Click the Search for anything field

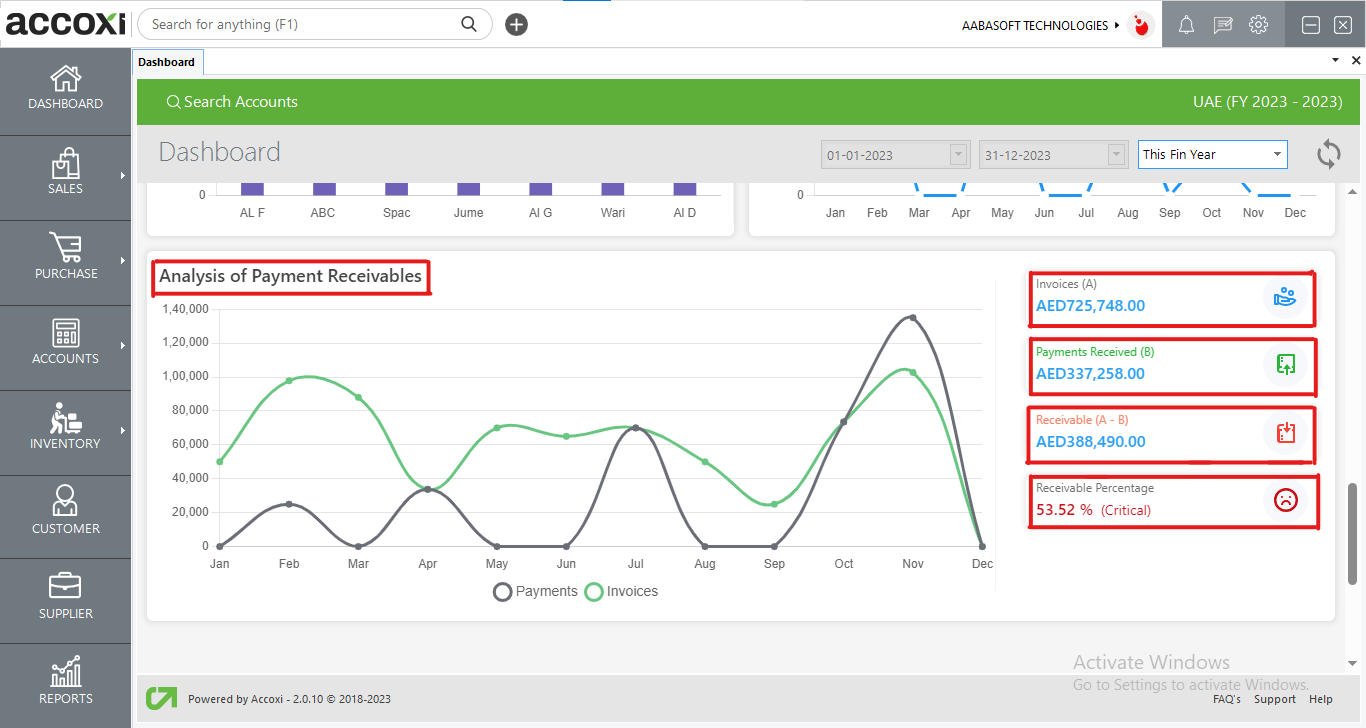click(300, 24)
